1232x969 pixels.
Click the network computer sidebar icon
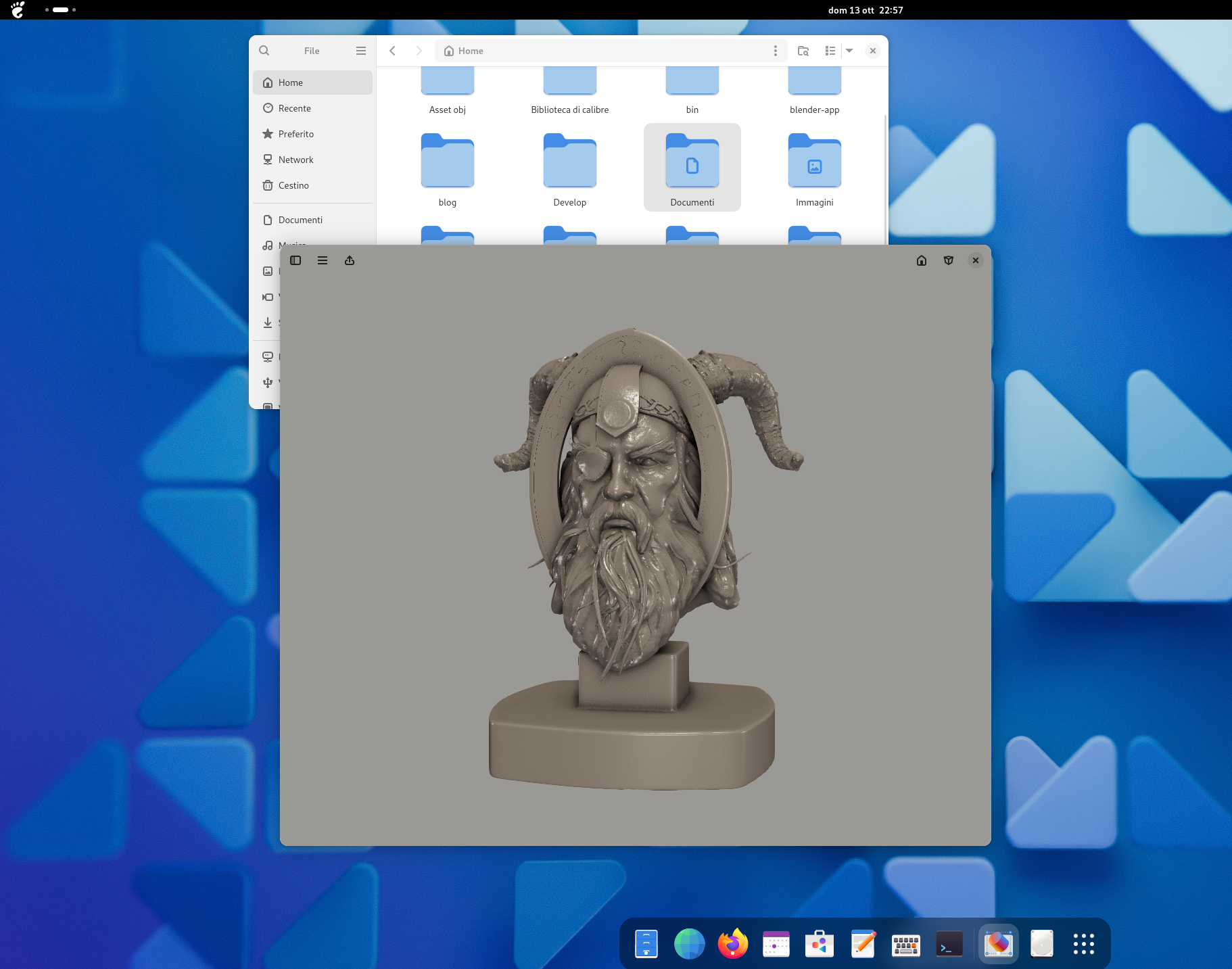coord(268,357)
